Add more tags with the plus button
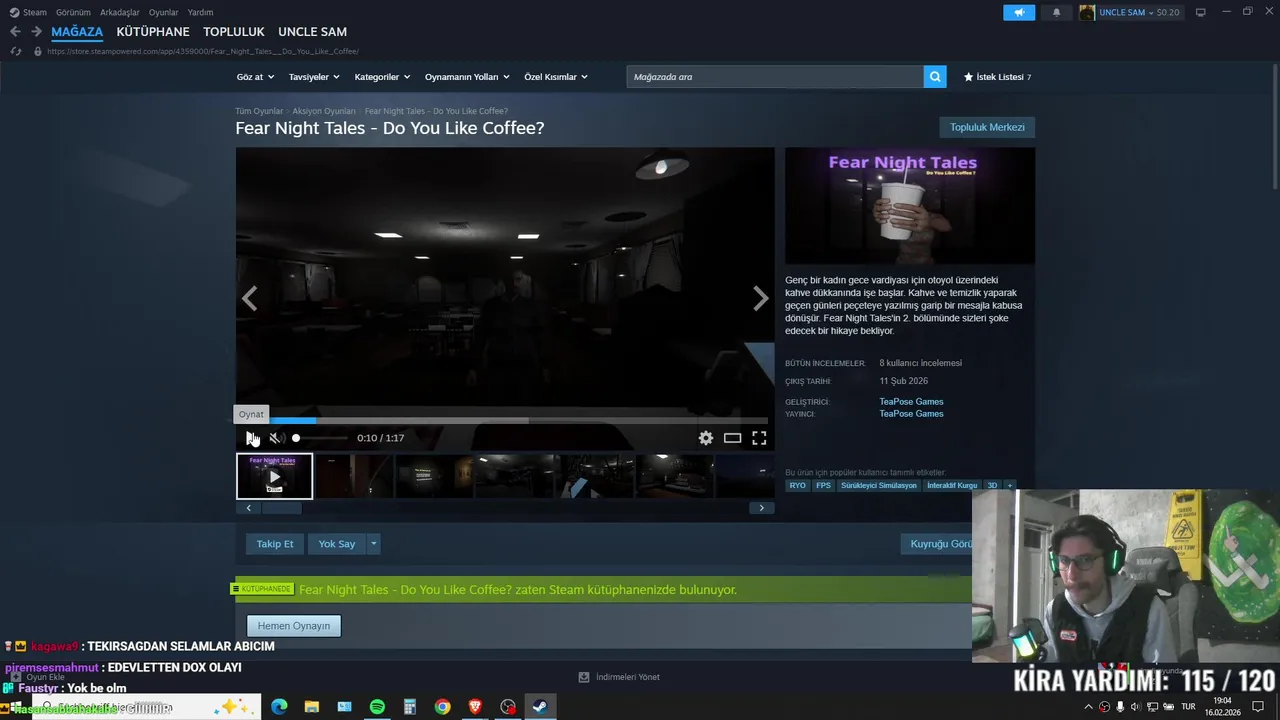Image resolution: width=1280 pixels, height=720 pixels. tap(1009, 485)
